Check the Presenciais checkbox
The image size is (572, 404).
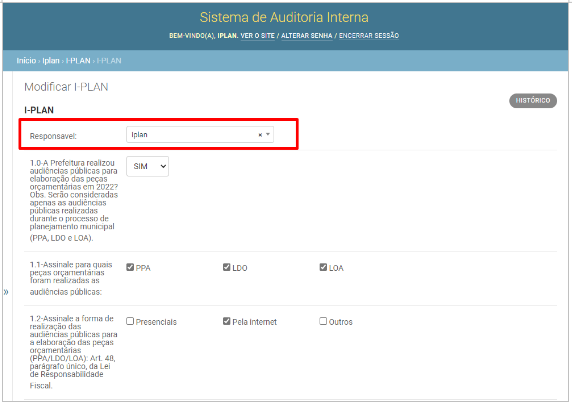pyautogui.click(x=130, y=322)
